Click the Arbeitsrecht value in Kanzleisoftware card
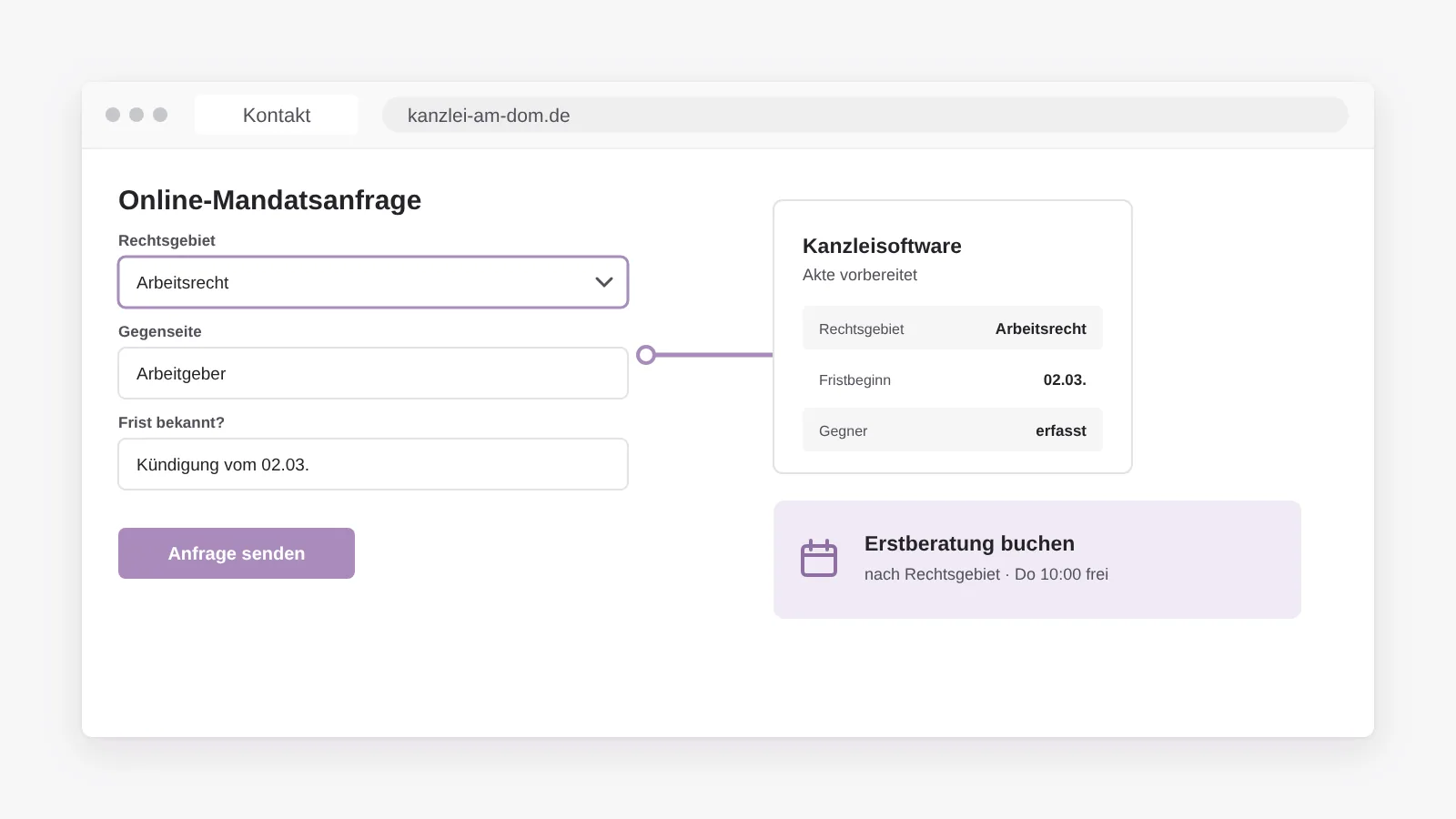This screenshot has height=819, width=1456. (1041, 329)
